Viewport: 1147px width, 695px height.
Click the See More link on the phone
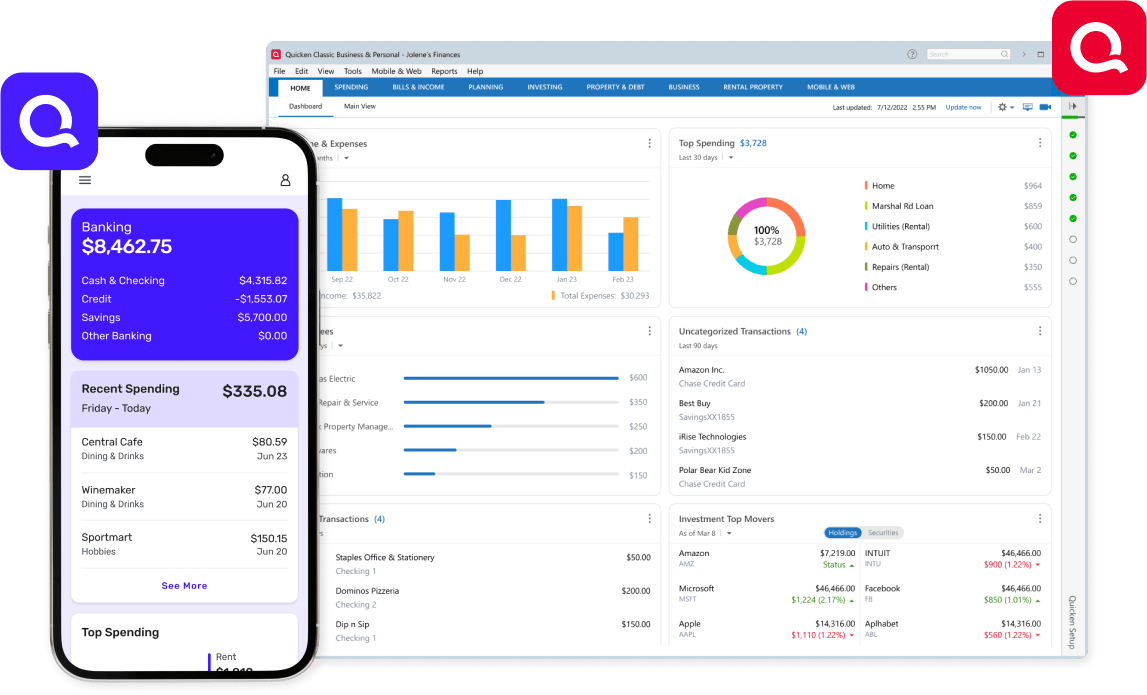click(x=184, y=585)
